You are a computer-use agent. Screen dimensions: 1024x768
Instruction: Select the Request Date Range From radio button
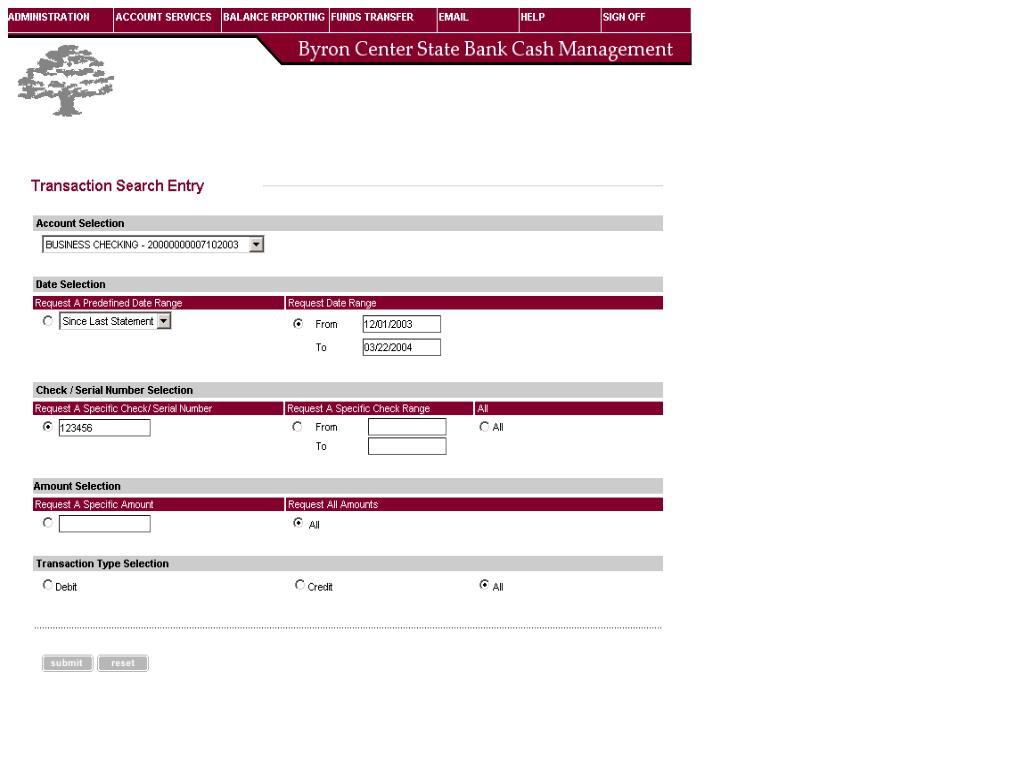(298, 323)
